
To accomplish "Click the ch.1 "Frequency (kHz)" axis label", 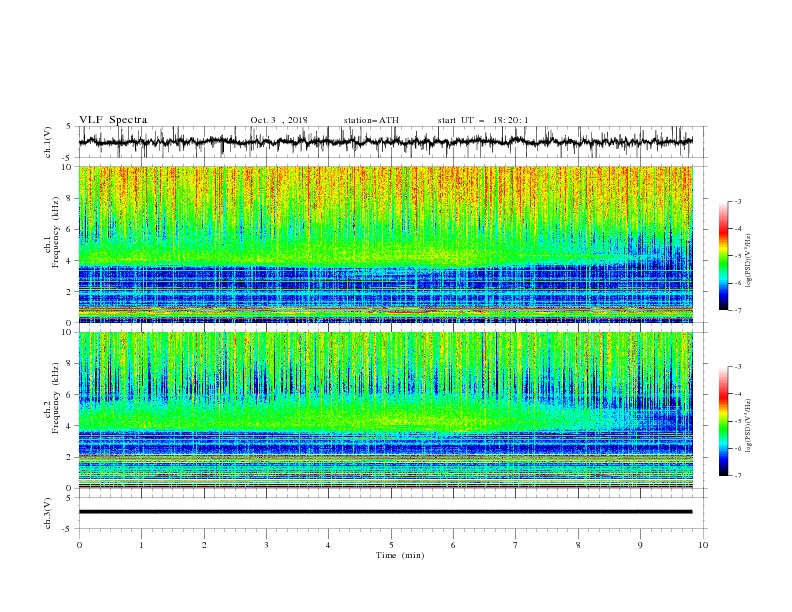I will point(56,232).
